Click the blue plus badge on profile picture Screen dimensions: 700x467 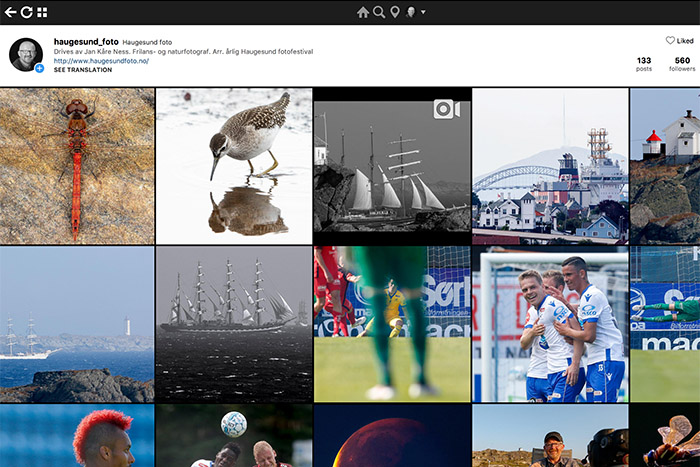click(x=39, y=68)
